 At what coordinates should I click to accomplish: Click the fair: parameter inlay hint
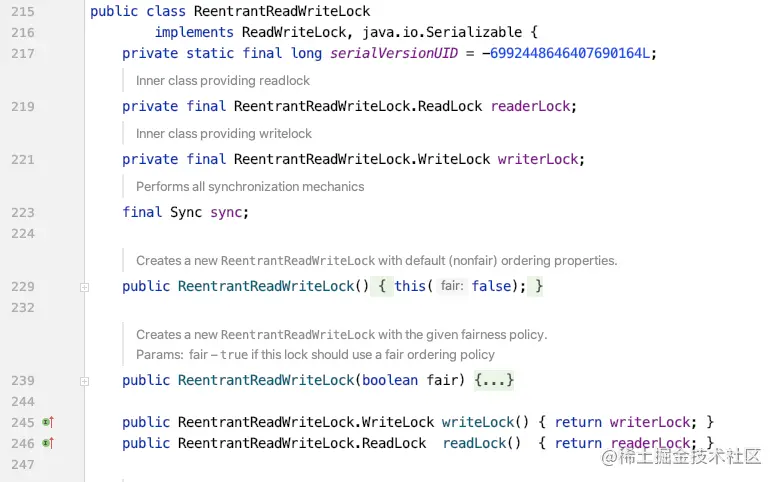coord(452,286)
